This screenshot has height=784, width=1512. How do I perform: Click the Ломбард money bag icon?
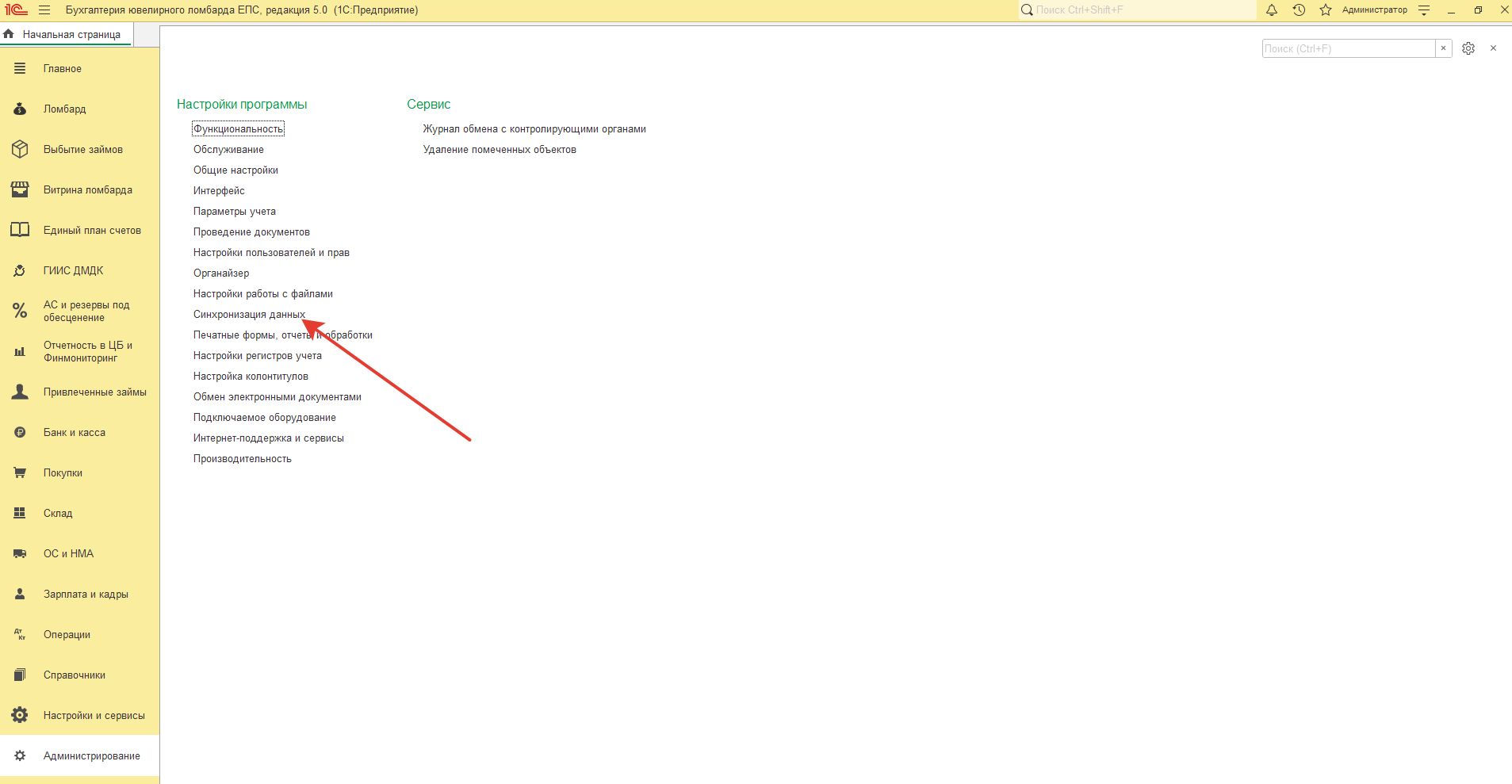(20, 109)
